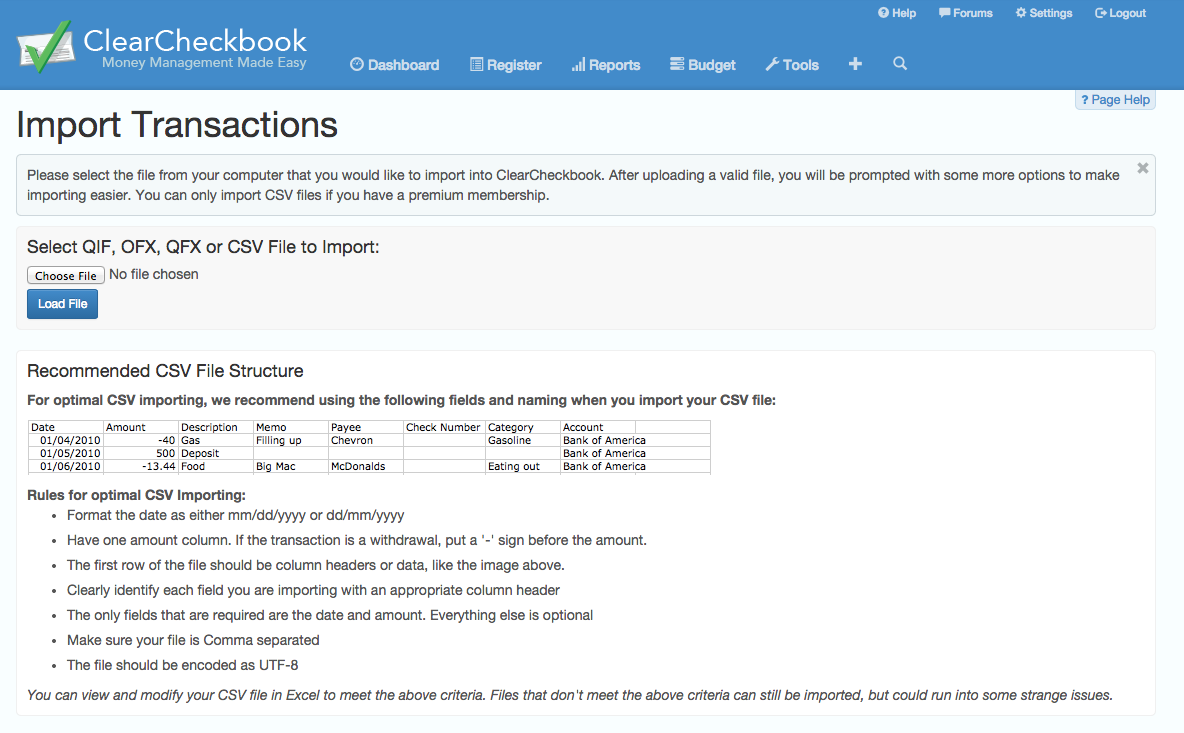Click the plus icon in navigation bar
Screen dimensions: 1184x733
(x=855, y=64)
